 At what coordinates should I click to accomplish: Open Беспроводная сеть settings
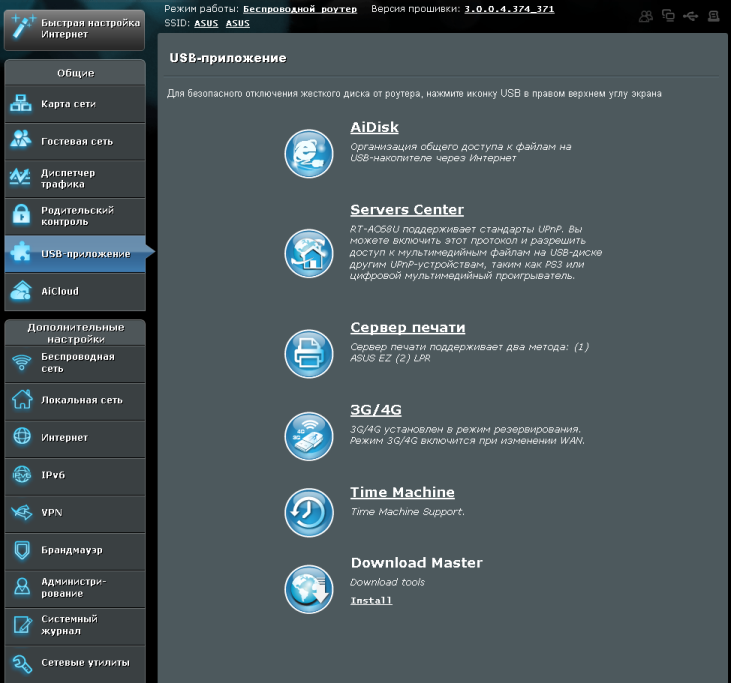tap(75, 363)
